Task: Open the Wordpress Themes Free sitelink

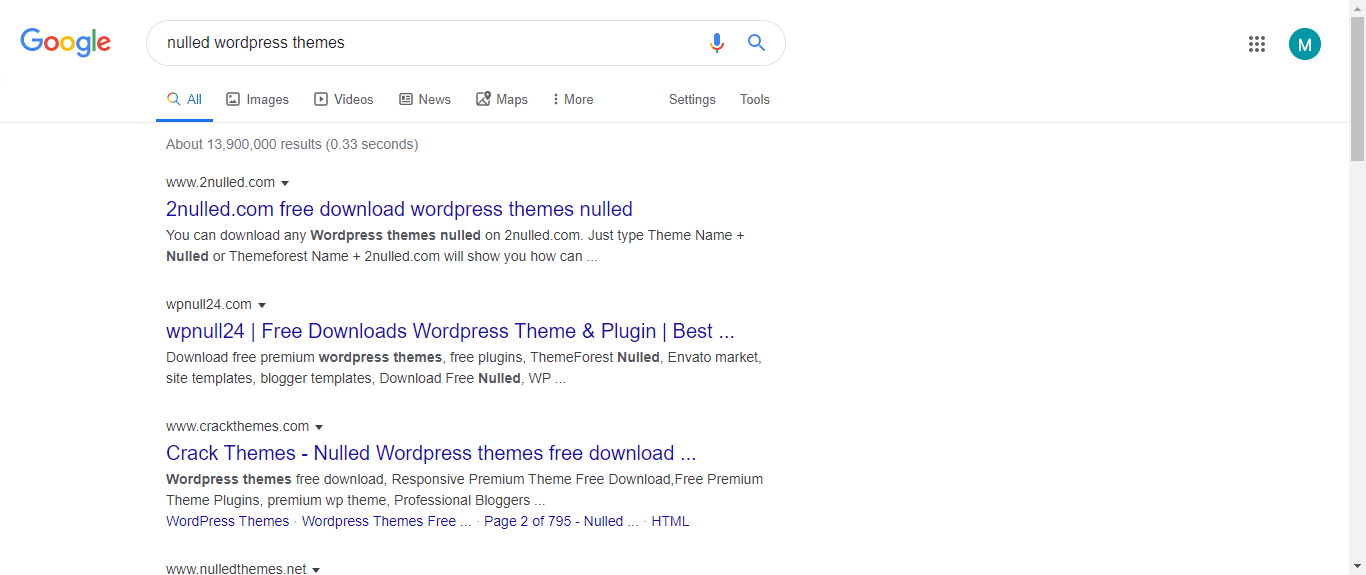Action: tap(386, 521)
